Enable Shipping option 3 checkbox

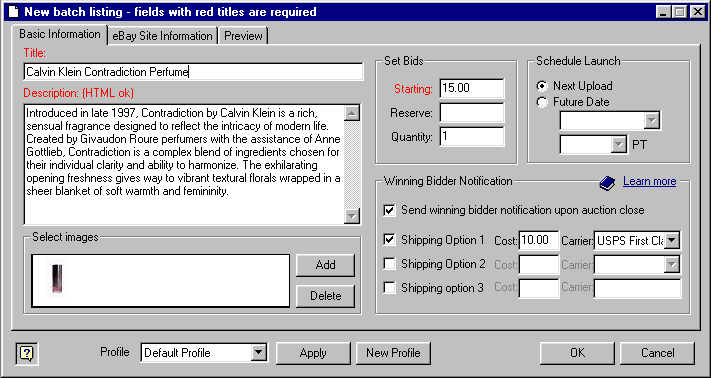(389, 287)
